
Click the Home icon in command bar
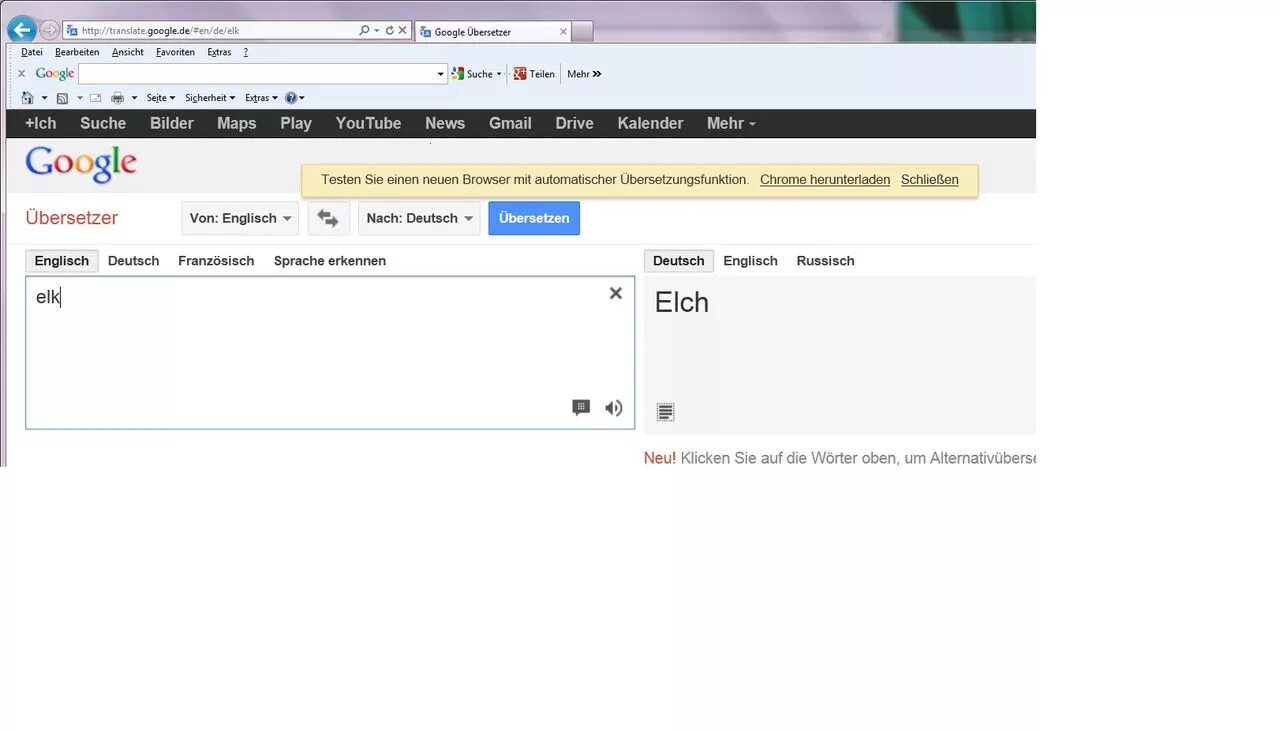(x=28, y=98)
